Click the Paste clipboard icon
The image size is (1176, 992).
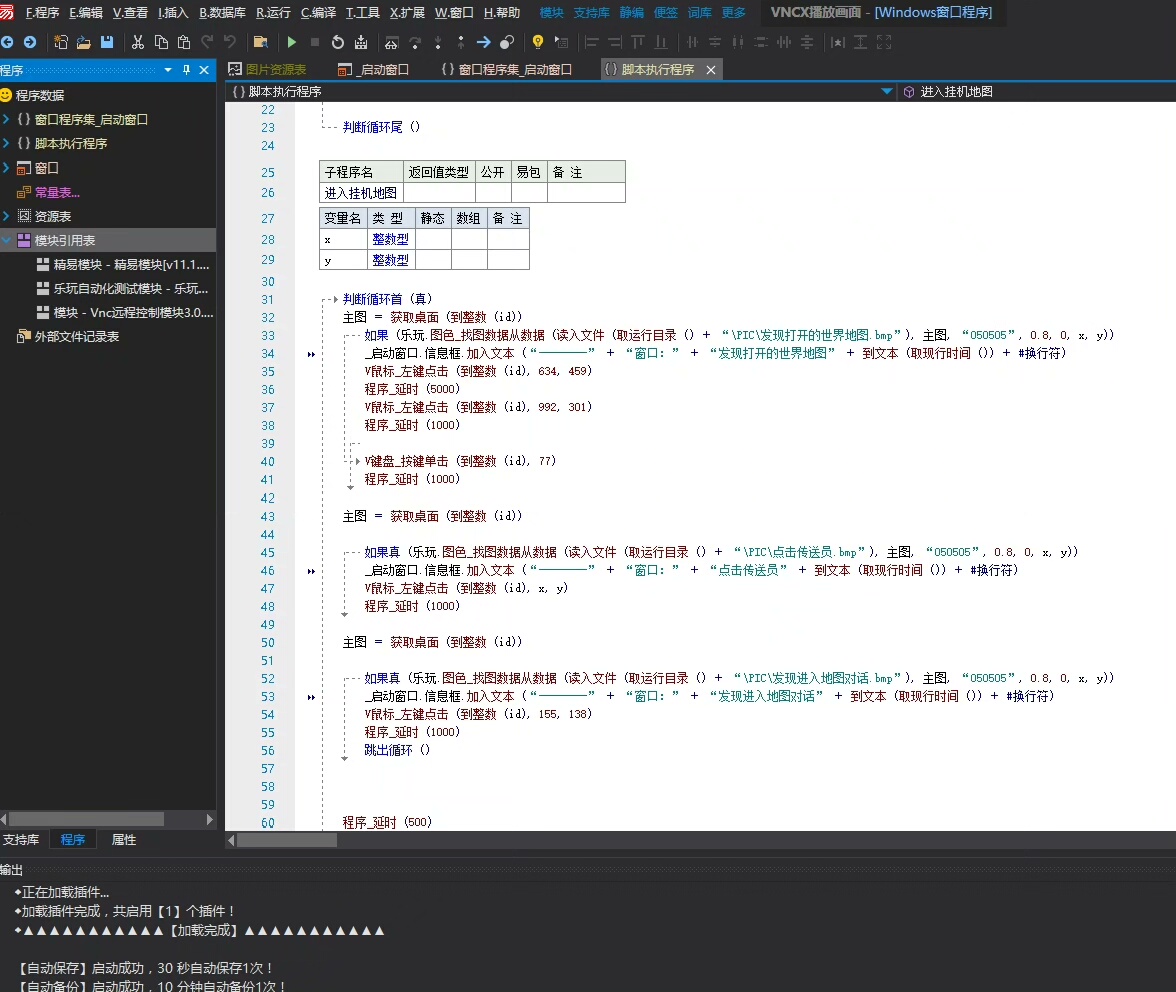pyautogui.click(x=183, y=42)
